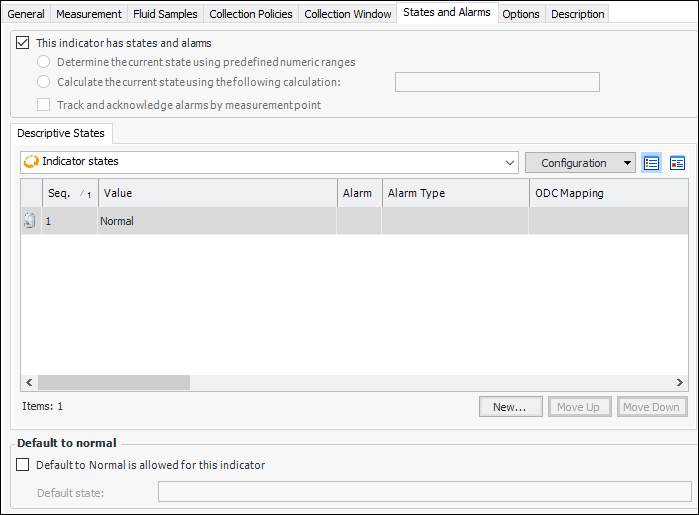Switch to card detail view icon
This screenshot has width=699, height=515.
[x=677, y=163]
